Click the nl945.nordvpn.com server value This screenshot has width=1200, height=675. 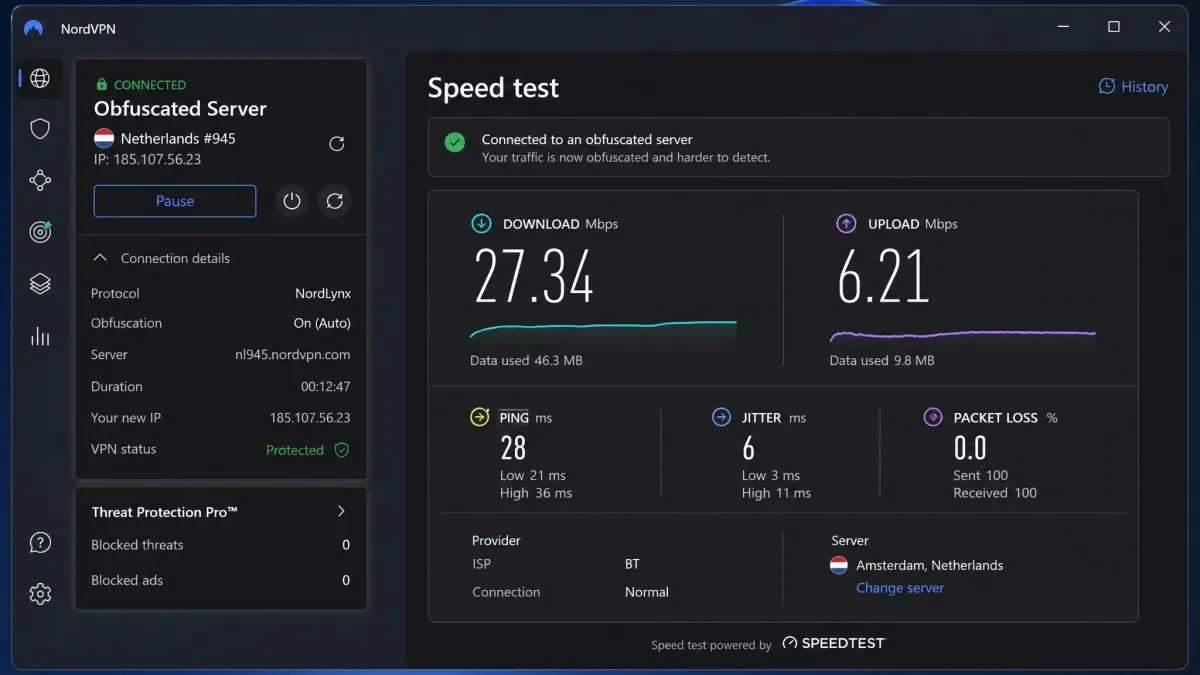293,354
